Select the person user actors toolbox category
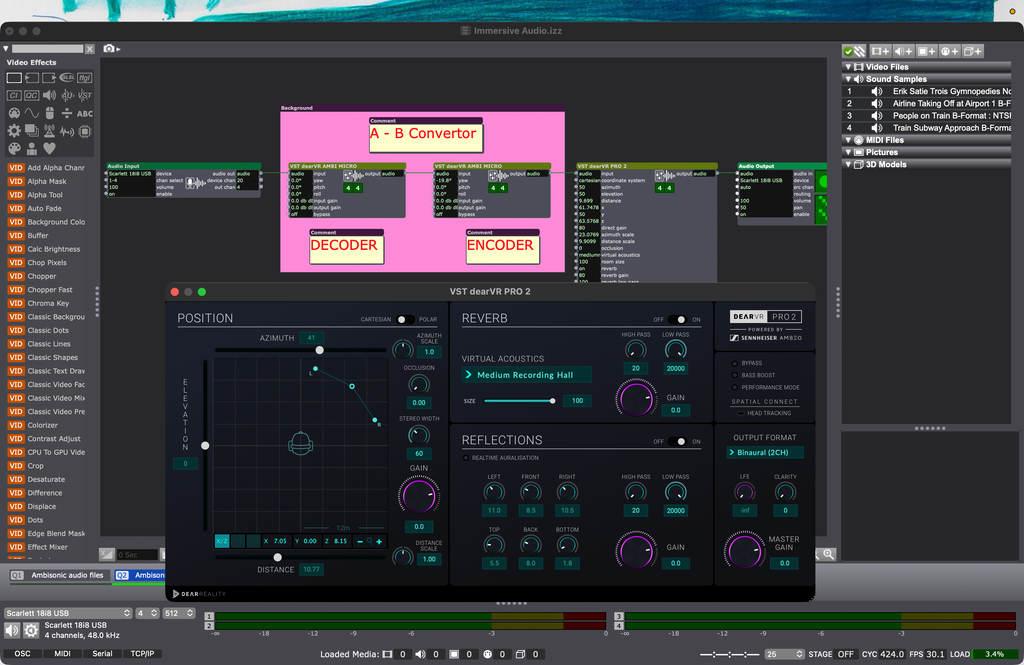 pos(31,148)
